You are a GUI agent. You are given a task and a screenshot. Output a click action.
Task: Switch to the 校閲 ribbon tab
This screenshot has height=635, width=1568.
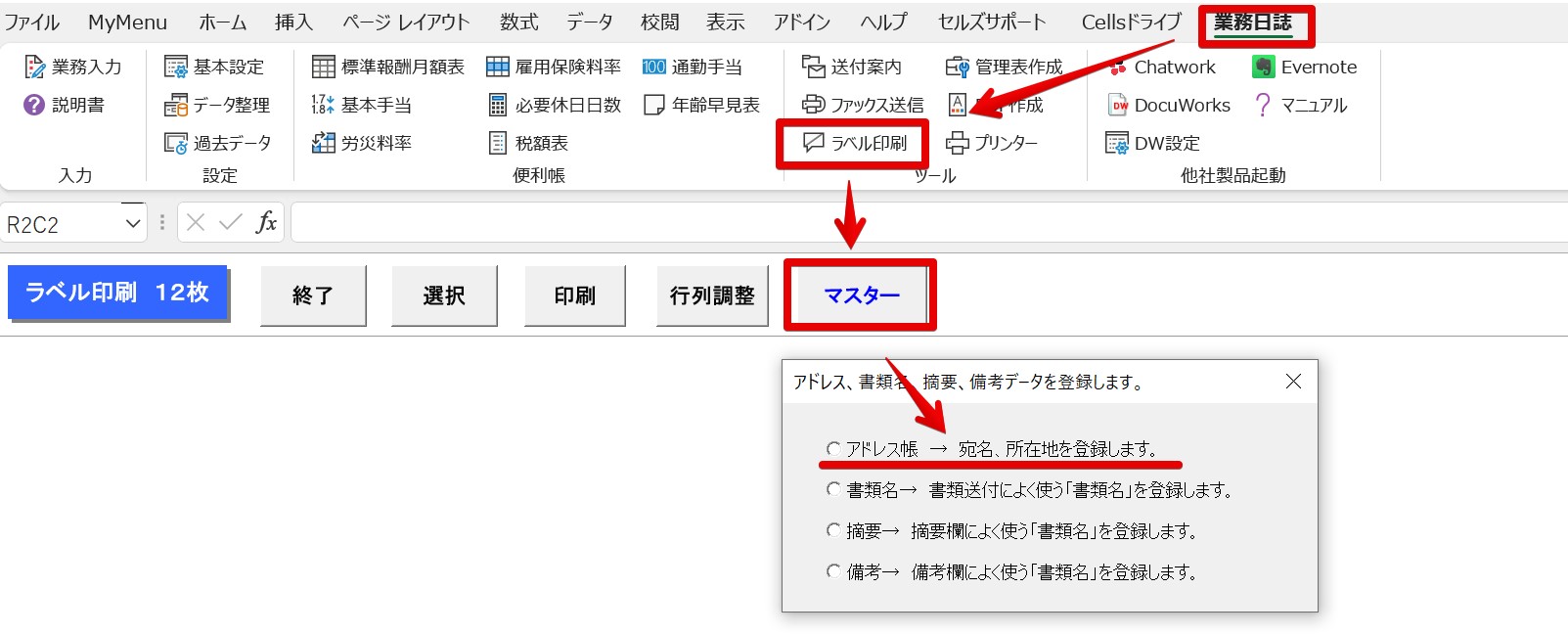(x=660, y=22)
